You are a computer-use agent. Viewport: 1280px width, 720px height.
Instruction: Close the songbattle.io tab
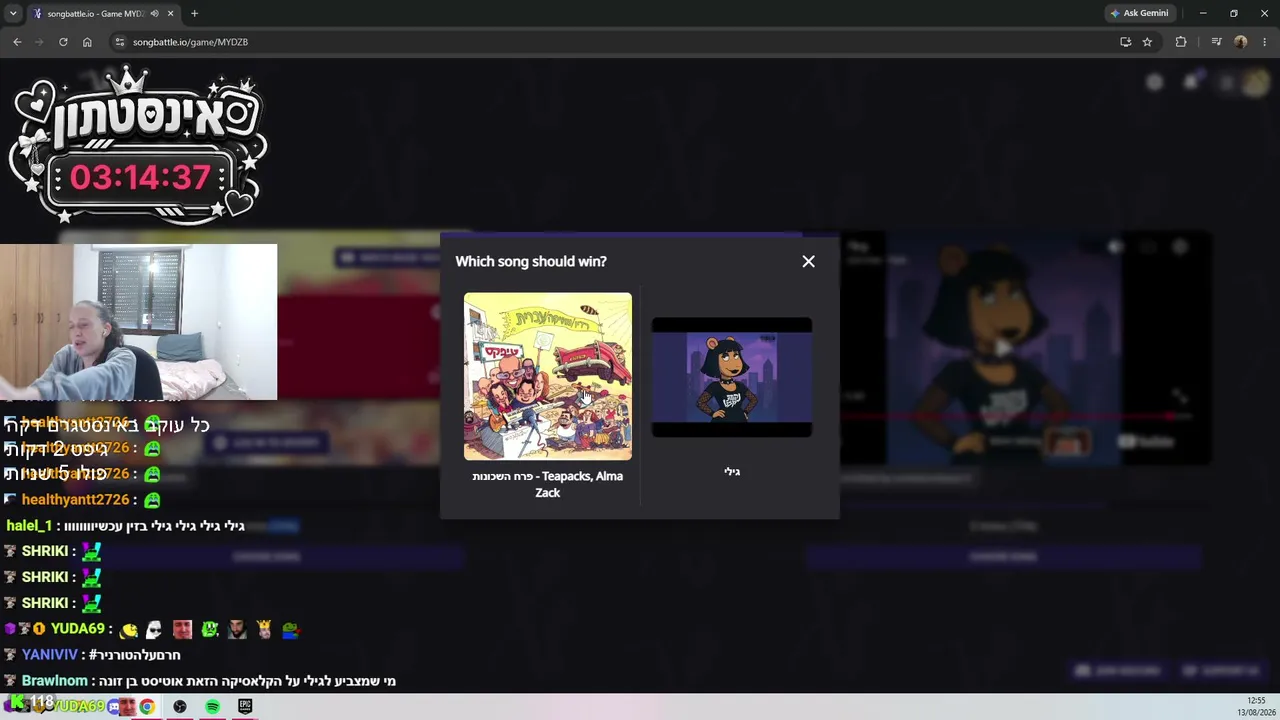[x=170, y=13]
